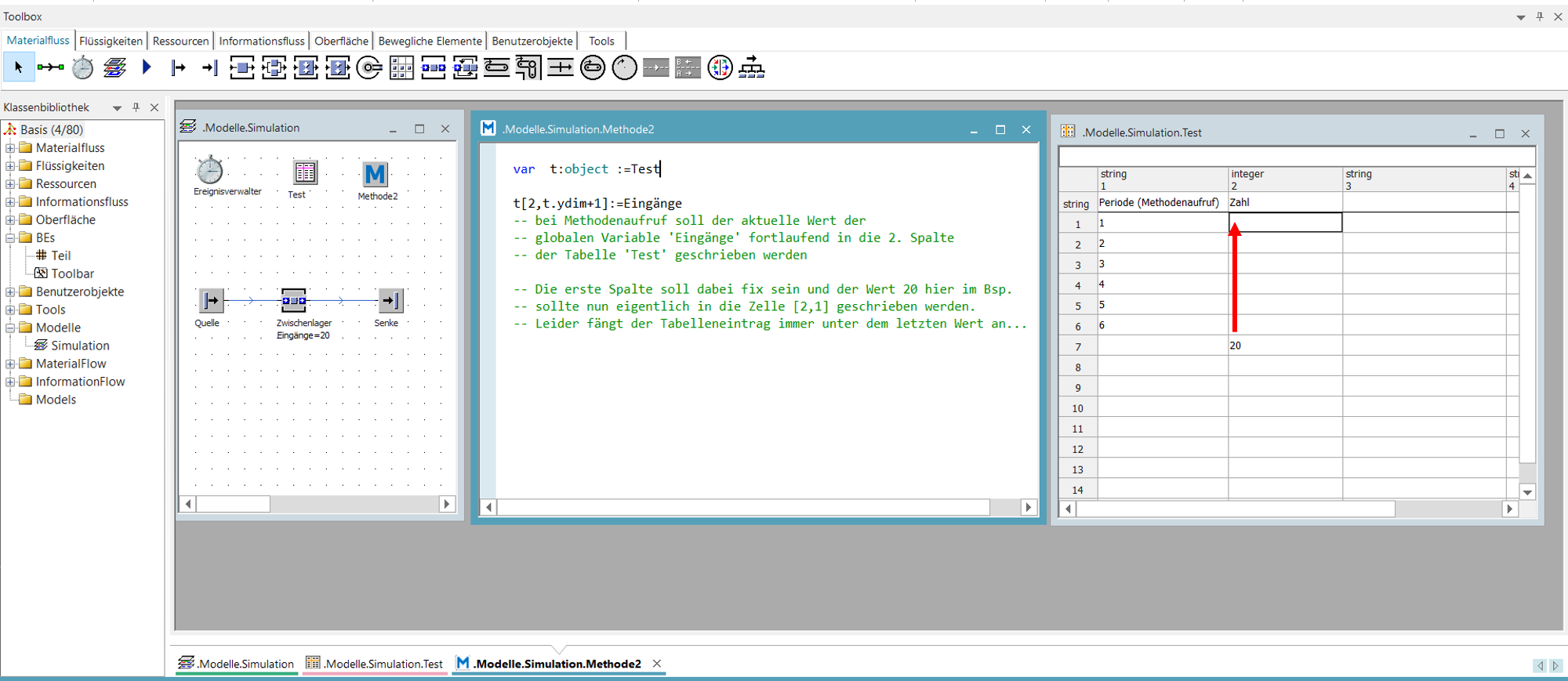Select the Teil item under BEs
Viewport: 1568px width, 681px height.
click(61, 255)
